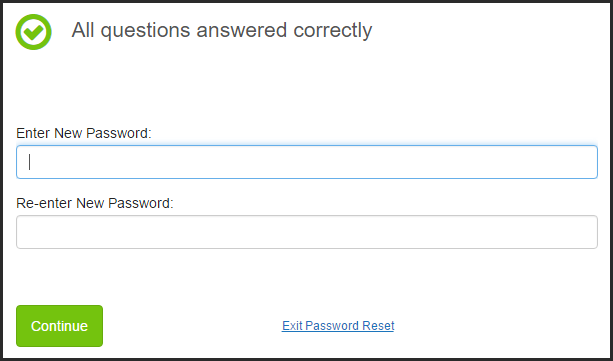613x361 pixels.
Task: Cancel by clicking Exit Password Reset
Action: [338, 325]
